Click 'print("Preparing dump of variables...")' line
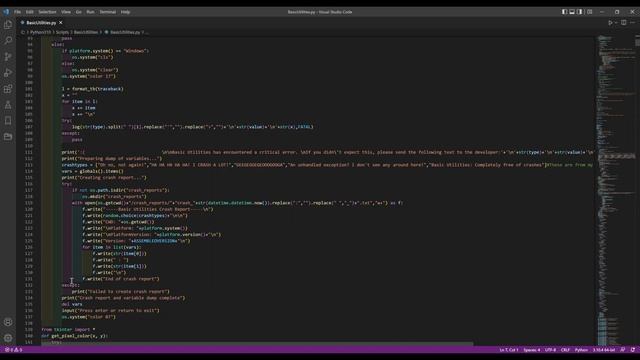640x360 pixels. click(112, 159)
